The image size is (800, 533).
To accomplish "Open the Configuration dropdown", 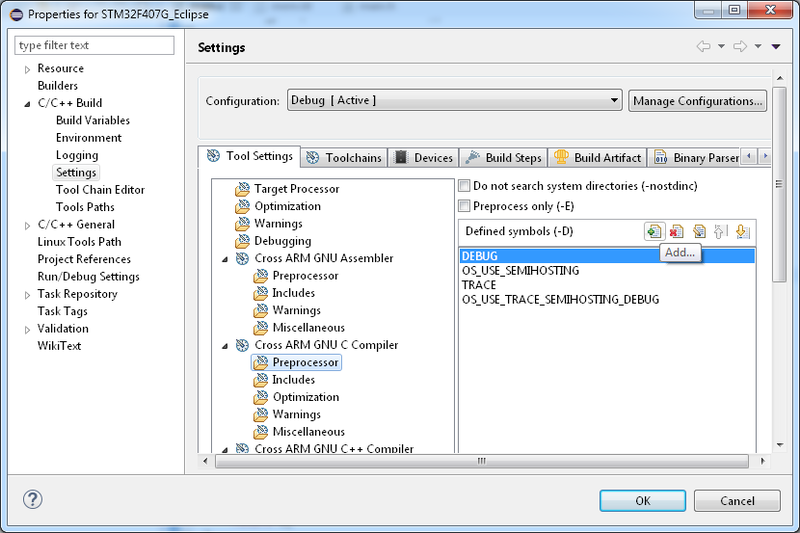I will (x=454, y=101).
